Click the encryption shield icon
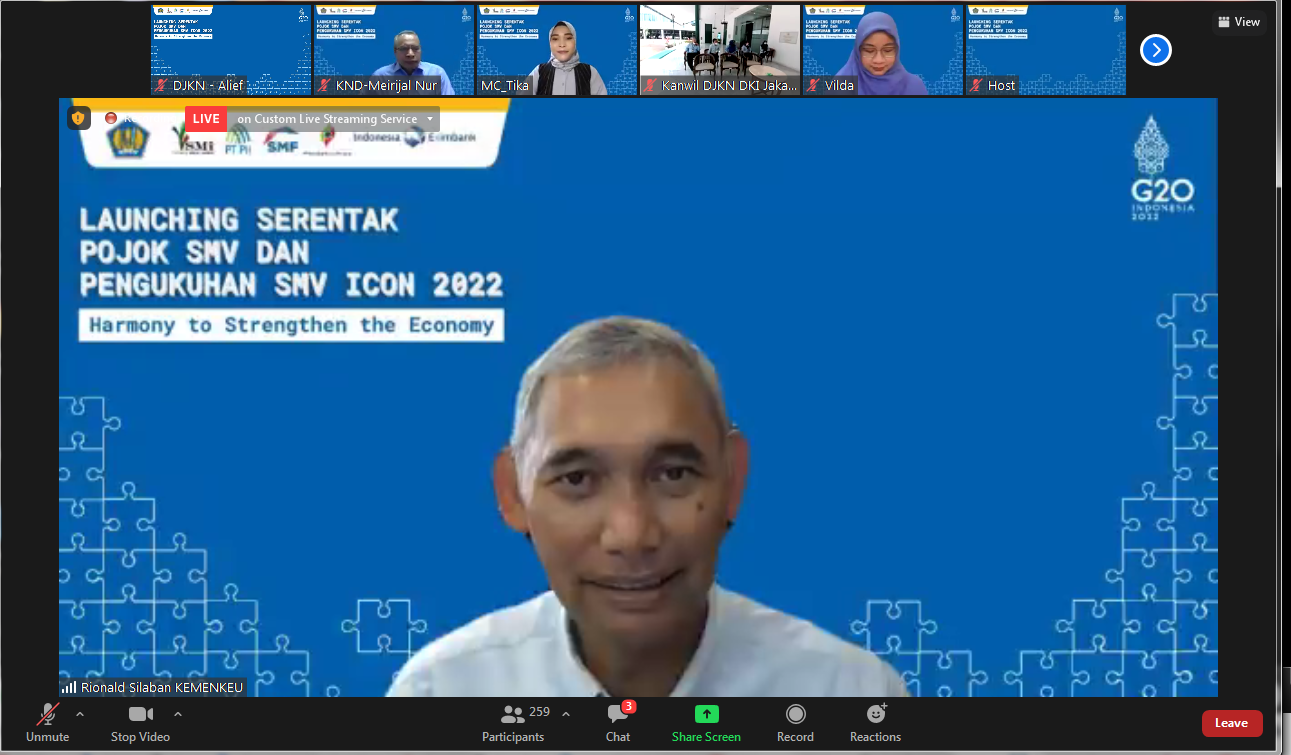Image resolution: width=1291 pixels, height=755 pixels. coord(78,118)
